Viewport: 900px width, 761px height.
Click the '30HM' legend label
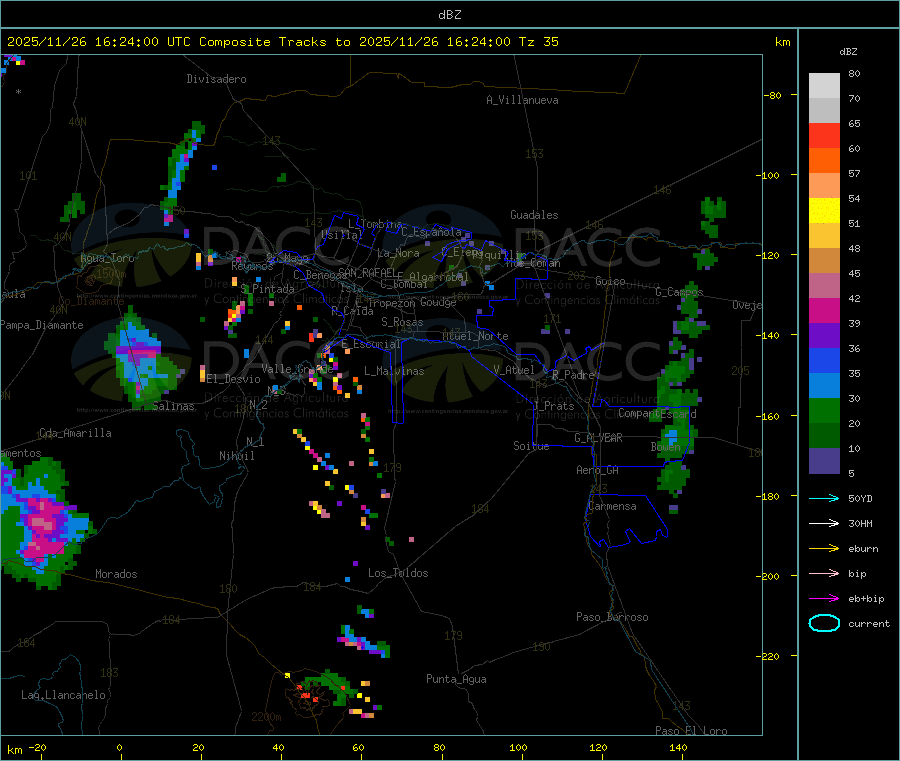coord(860,523)
